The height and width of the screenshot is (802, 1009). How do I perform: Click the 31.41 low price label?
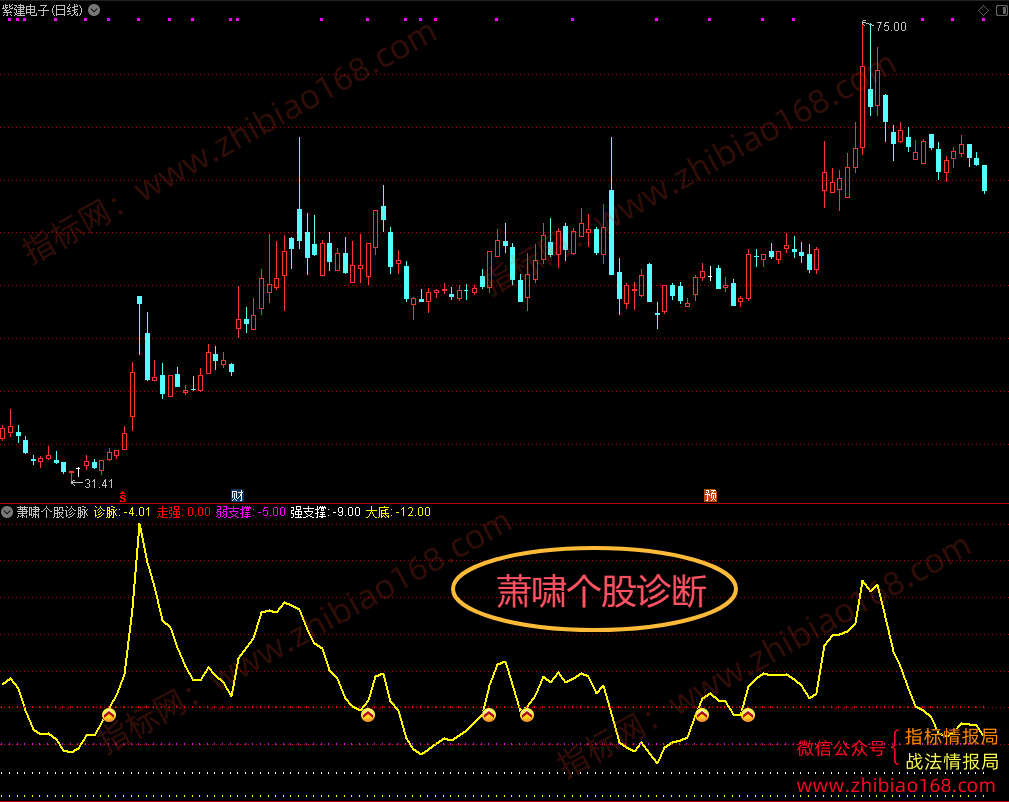[99, 484]
